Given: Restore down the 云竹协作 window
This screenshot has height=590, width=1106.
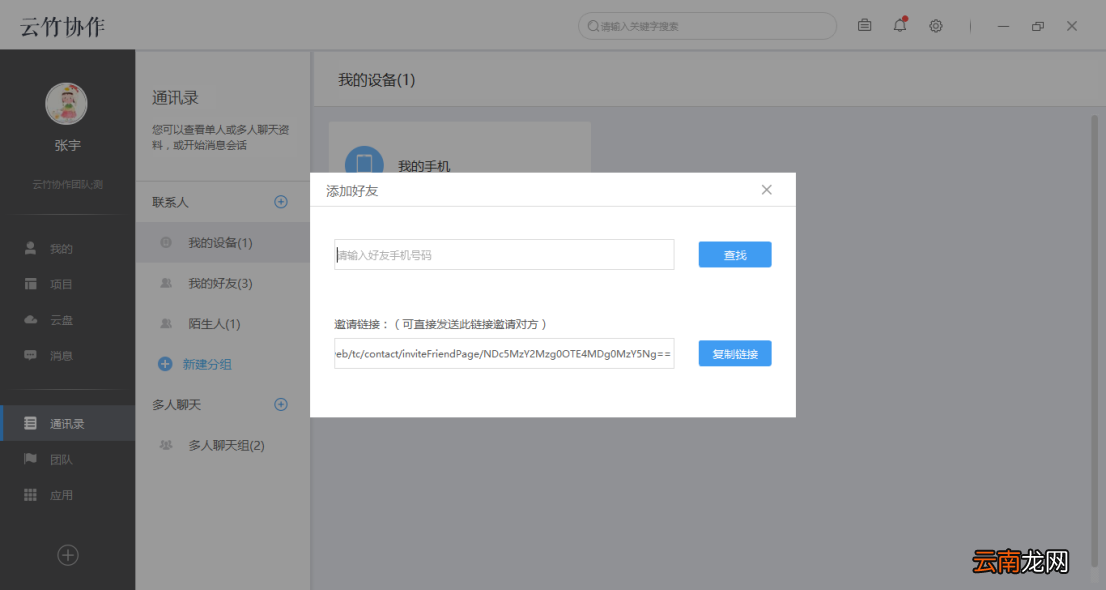Looking at the screenshot, I should [1038, 26].
